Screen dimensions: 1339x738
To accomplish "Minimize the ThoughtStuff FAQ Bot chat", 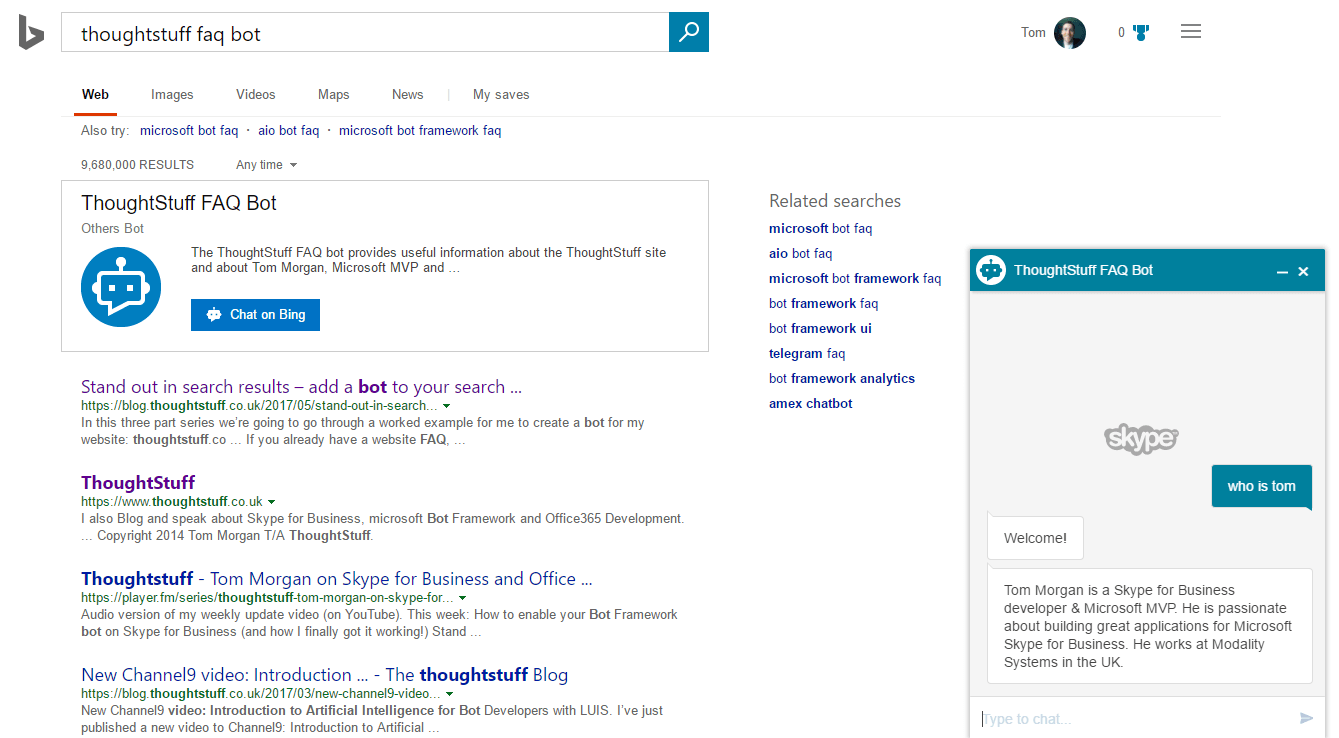I will (1282, 272).
